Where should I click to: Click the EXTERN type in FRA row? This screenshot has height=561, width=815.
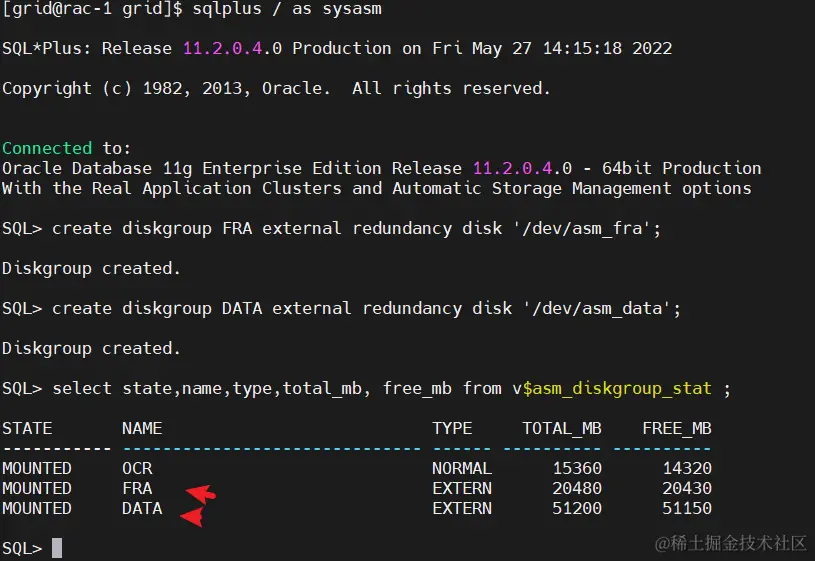462,489
